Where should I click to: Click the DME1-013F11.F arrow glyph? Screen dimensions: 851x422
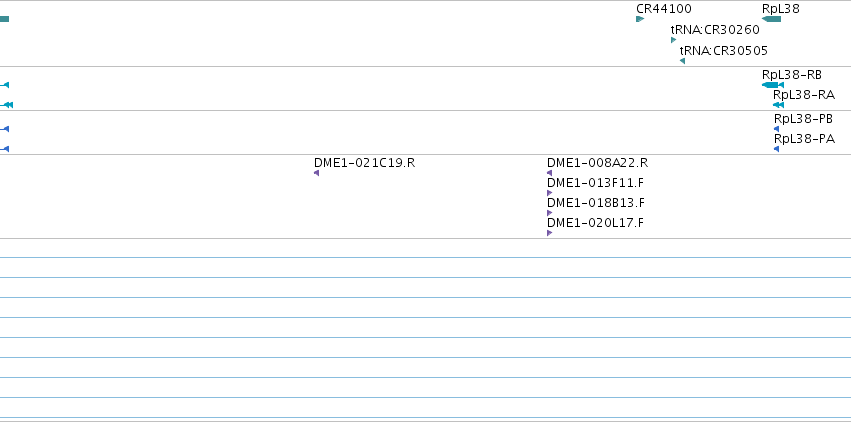550,193
